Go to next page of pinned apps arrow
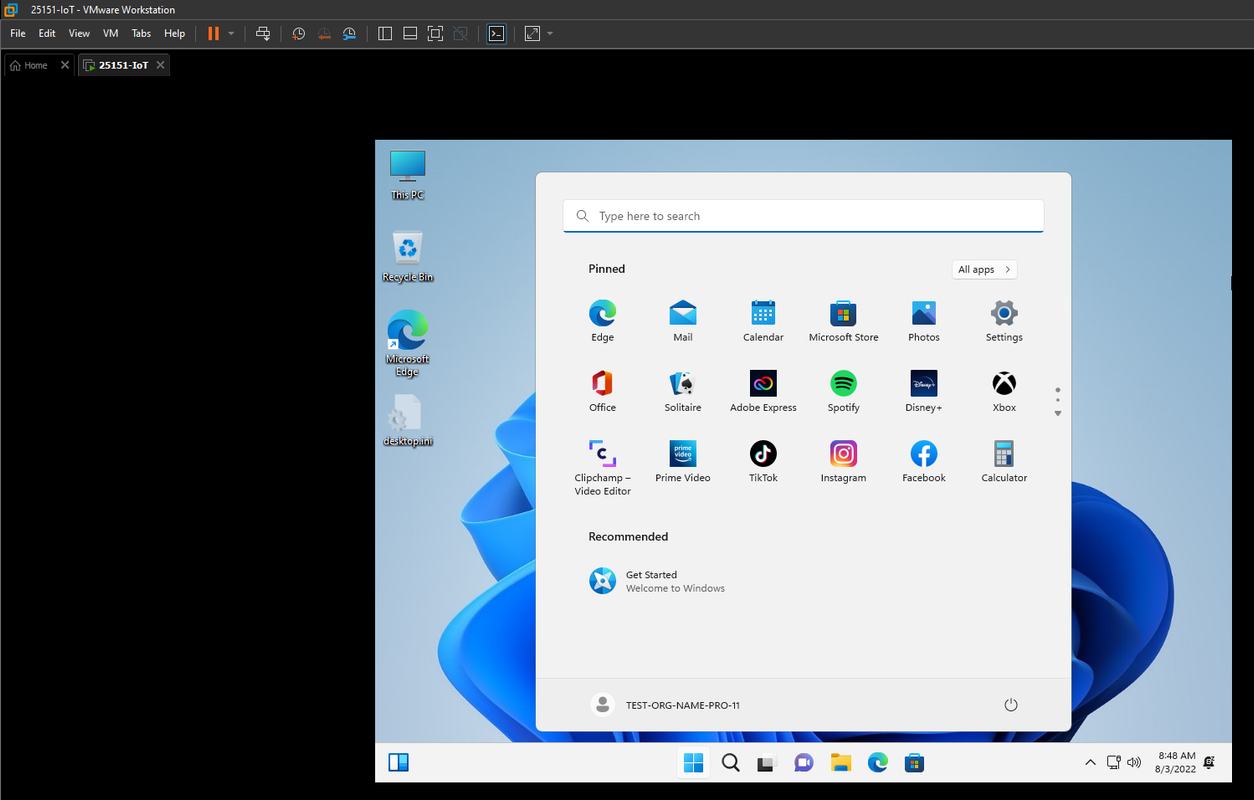Image resolution: width=1254 pixels, height=800 pixels. pyautogui.click(x=1058, y=414)
